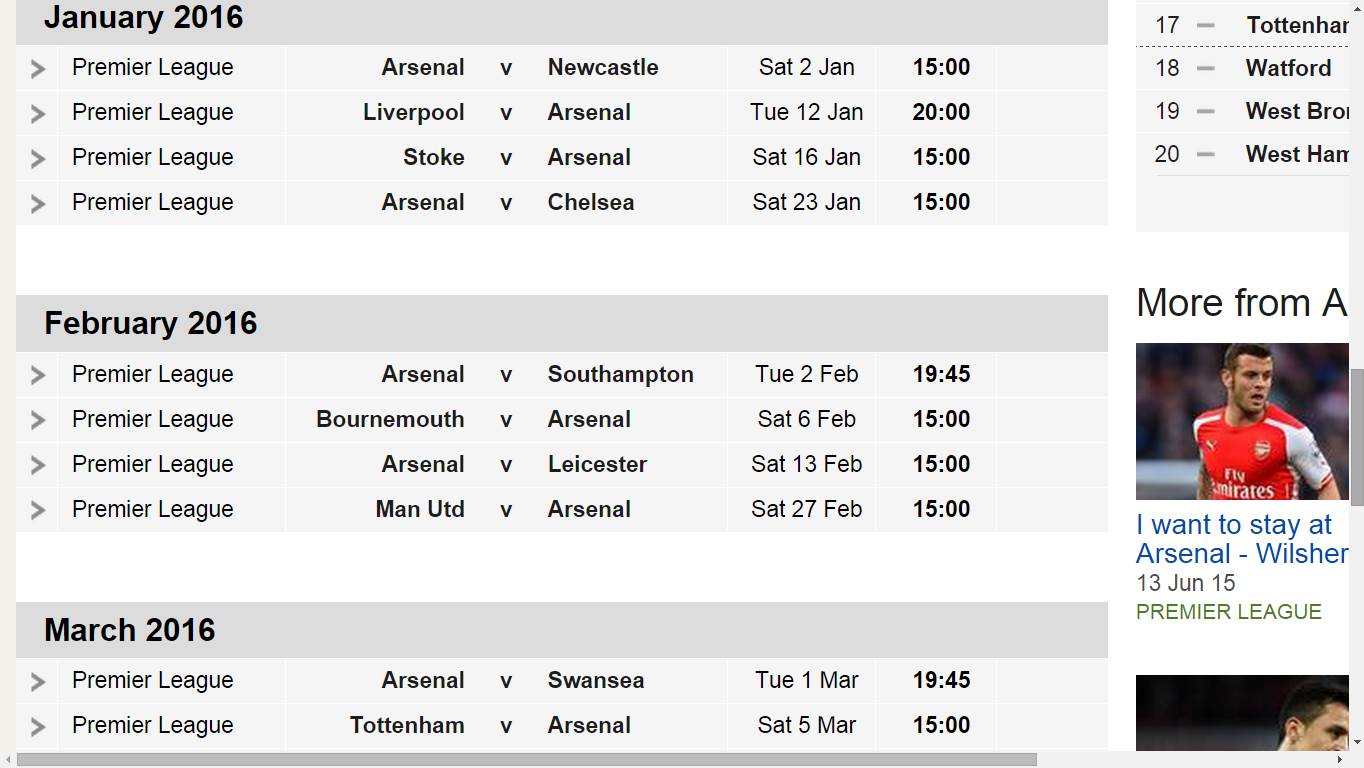
Task: Click Tottenham in league table position 17
Action: (1297, 25)
